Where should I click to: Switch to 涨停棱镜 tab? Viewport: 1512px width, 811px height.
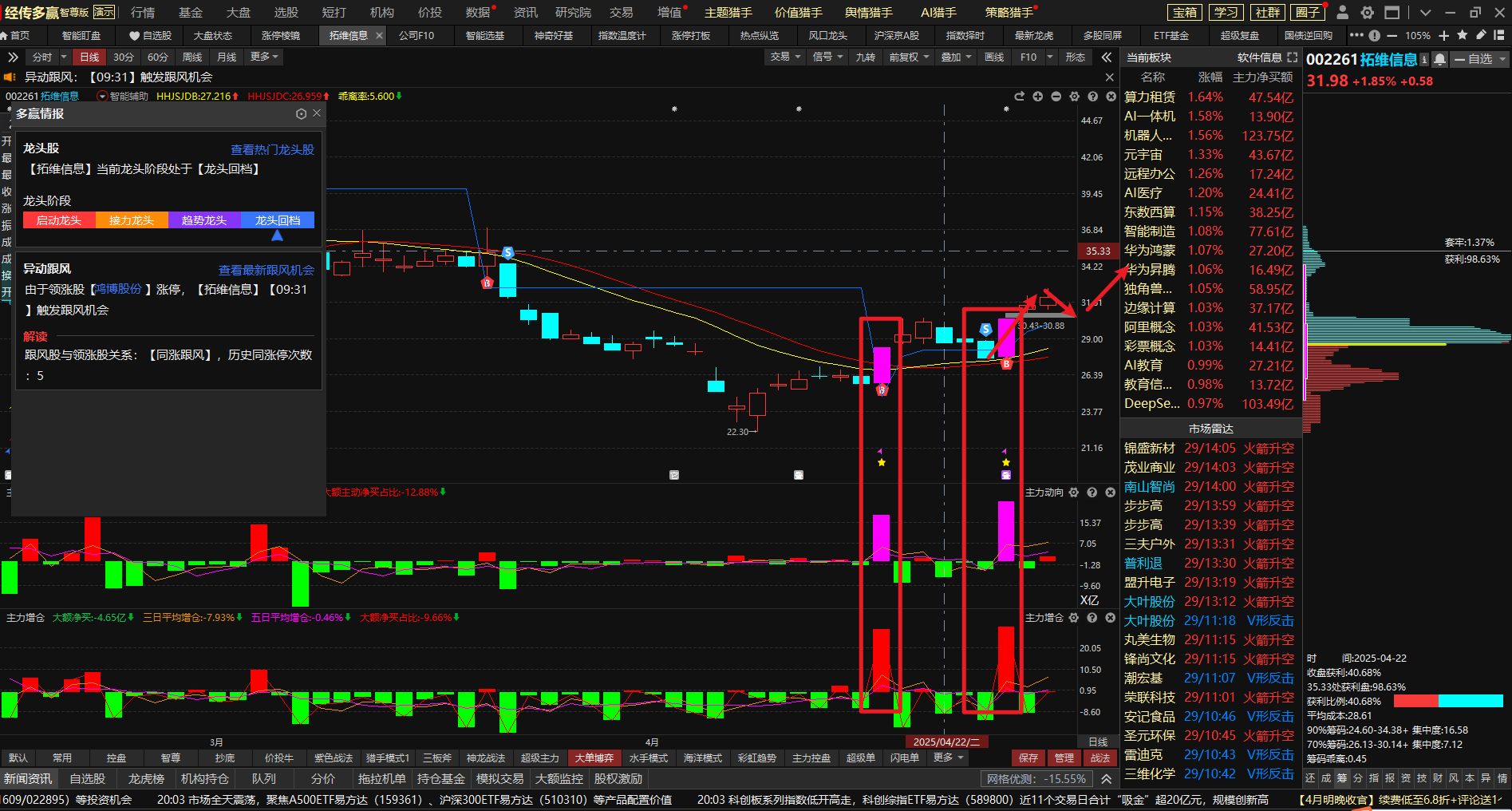(x=281, y=36)
